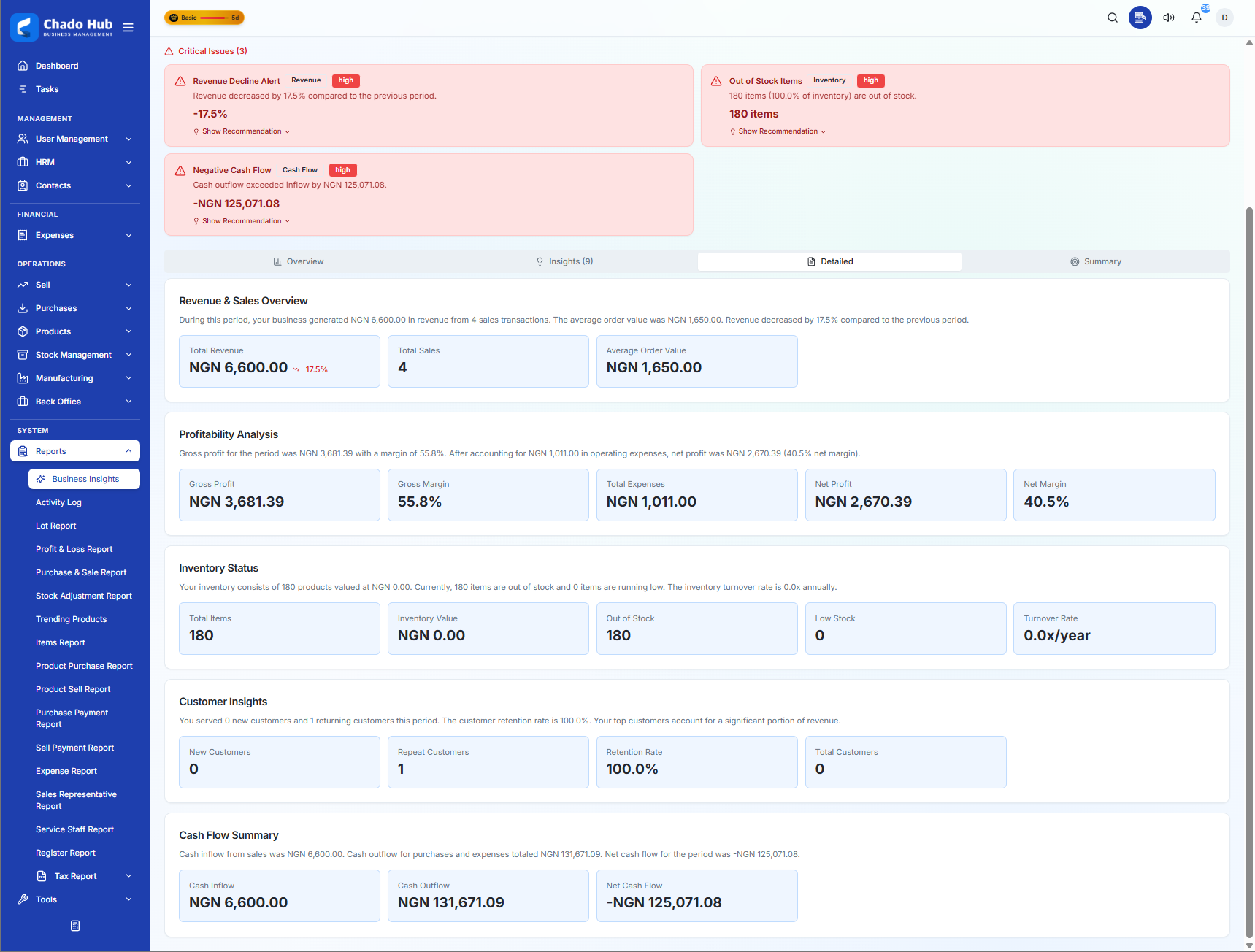Expand the Stock Management section
This screenshot has width=1255, height=952.
75,355
